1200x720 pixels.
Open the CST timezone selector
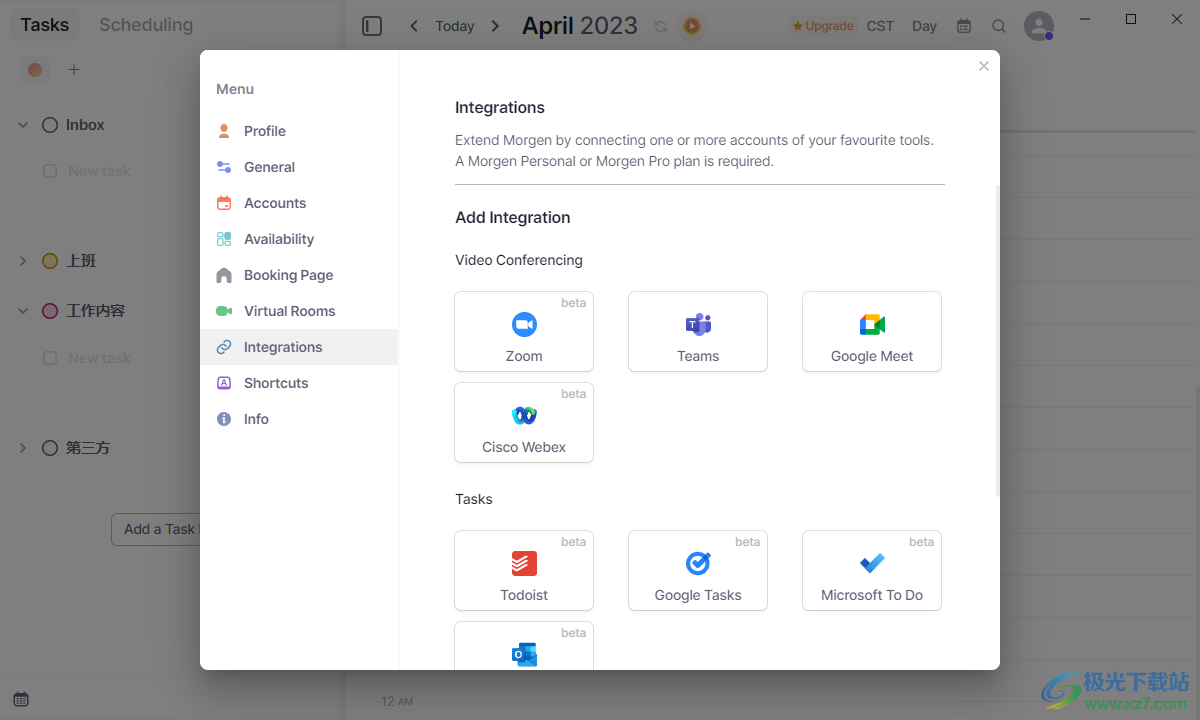(x=880, y=26)
